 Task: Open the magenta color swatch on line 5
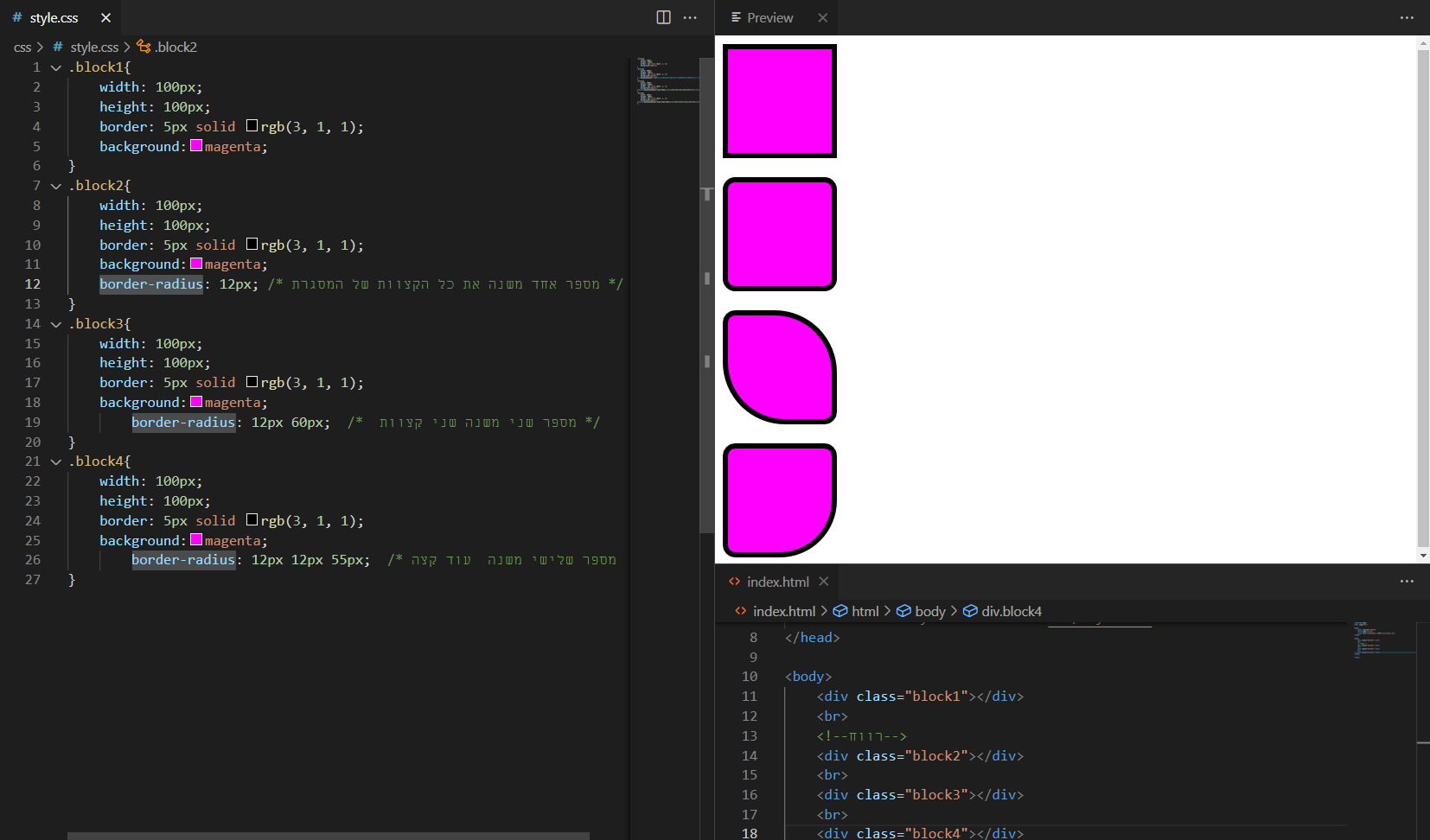196,146
